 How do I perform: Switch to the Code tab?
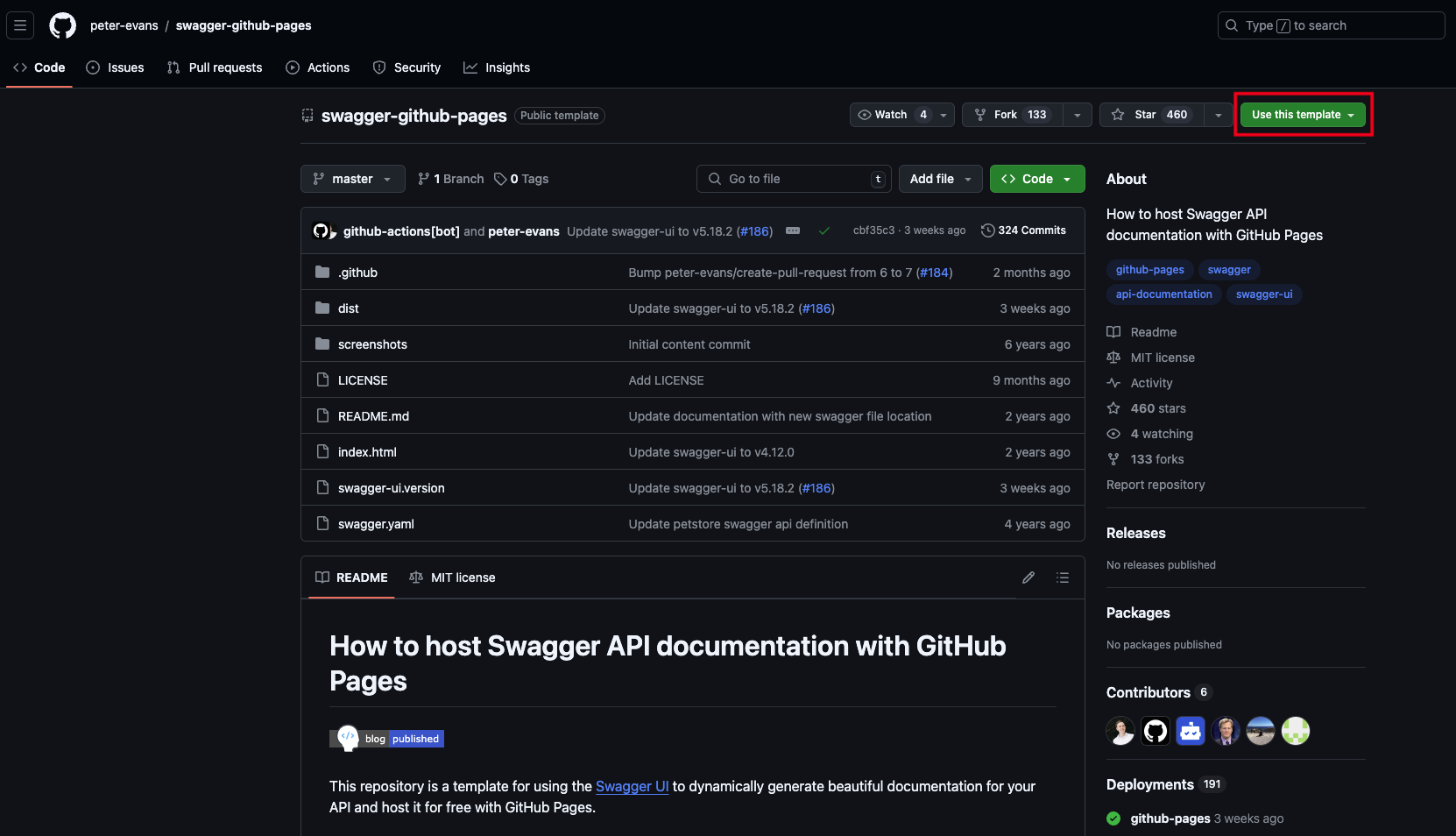pos(39,67)
